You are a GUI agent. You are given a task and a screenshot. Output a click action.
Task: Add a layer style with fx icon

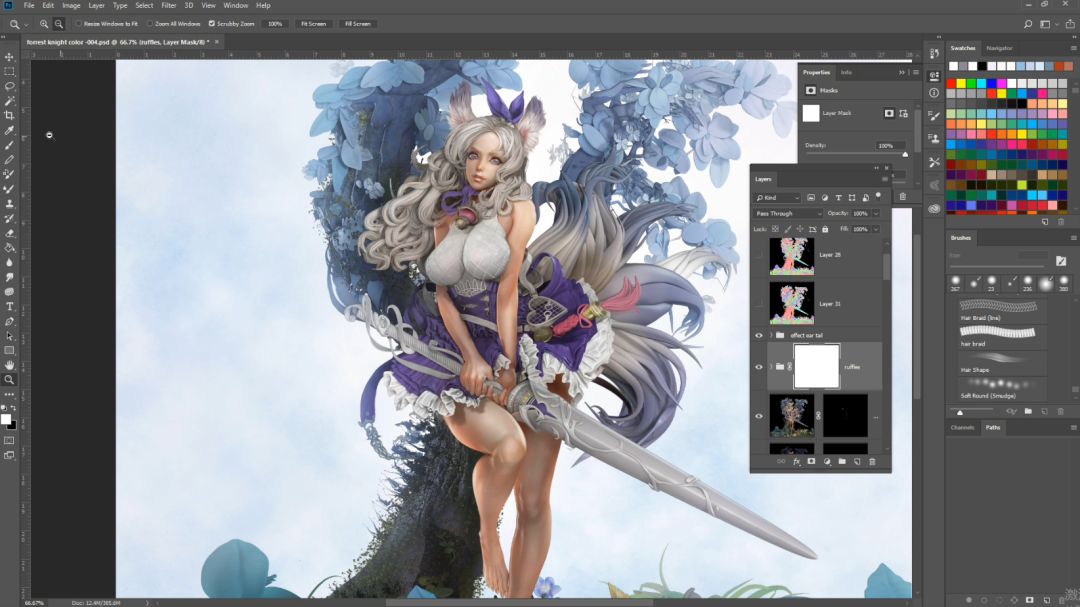(x=796, y=462)
